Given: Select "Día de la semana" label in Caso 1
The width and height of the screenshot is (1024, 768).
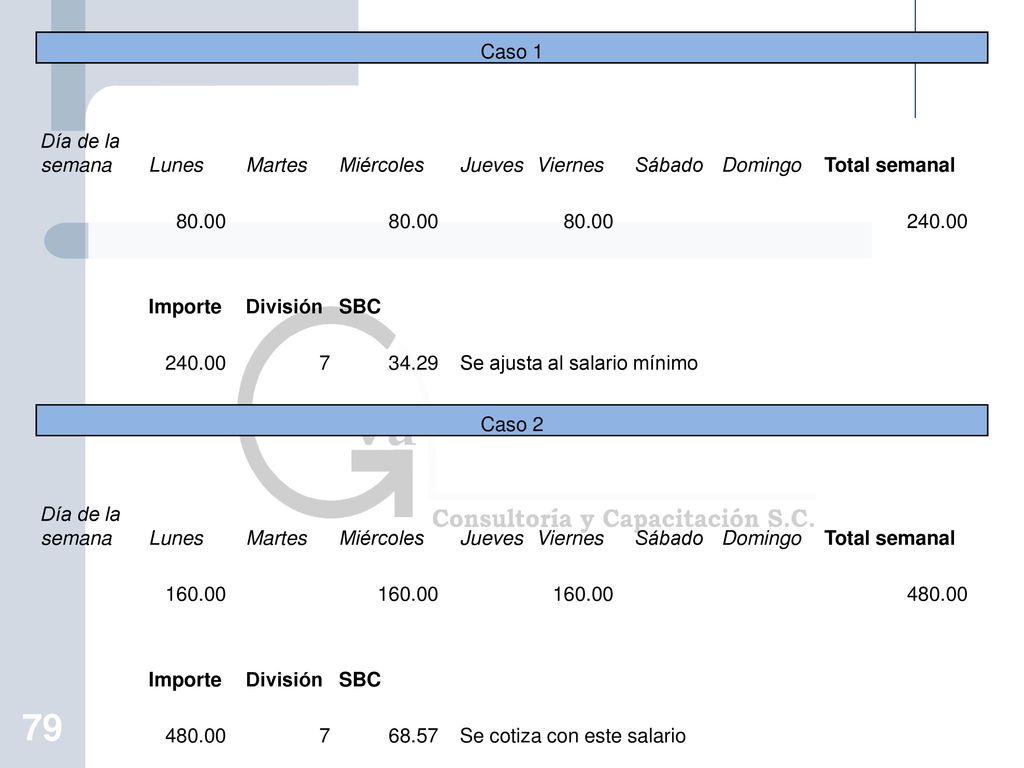Looking at the screenshot, I should [80, 153].
